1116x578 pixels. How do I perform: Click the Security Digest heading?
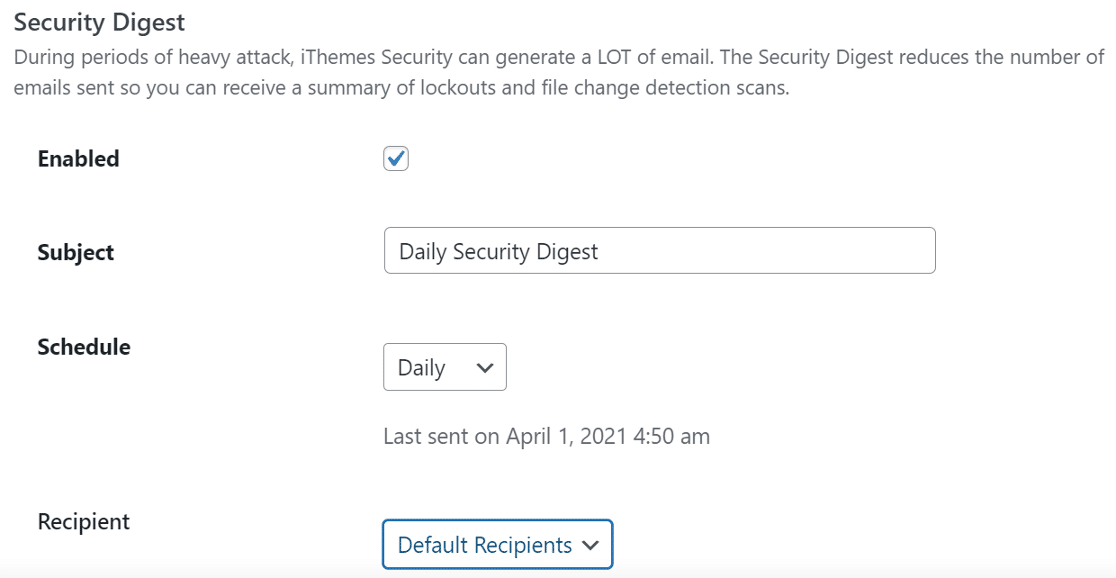(99, 21)
